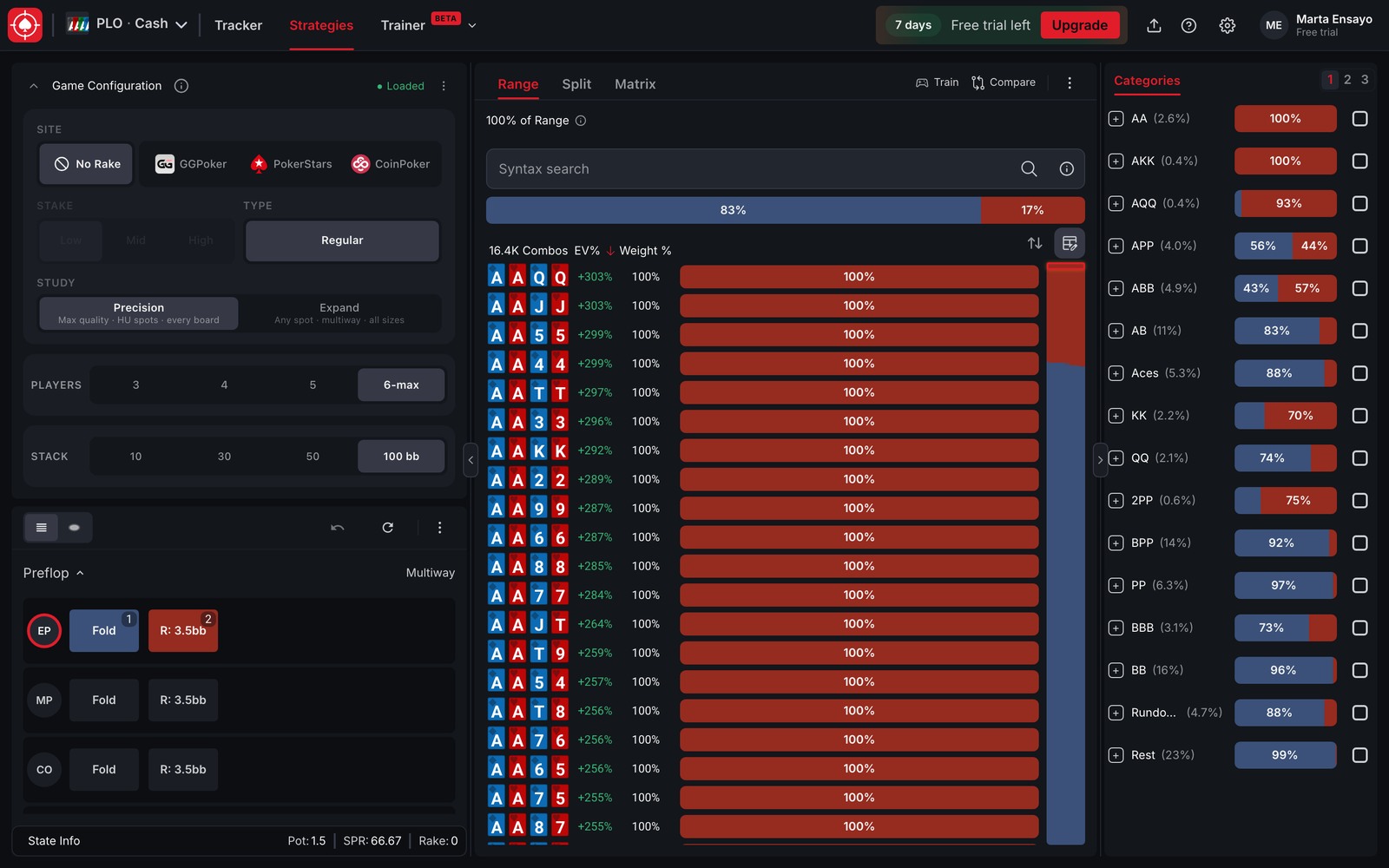The height and width of the screenshot is (868, 1389).
Task: Click syntax search info icon
Action: point(1067,169)
